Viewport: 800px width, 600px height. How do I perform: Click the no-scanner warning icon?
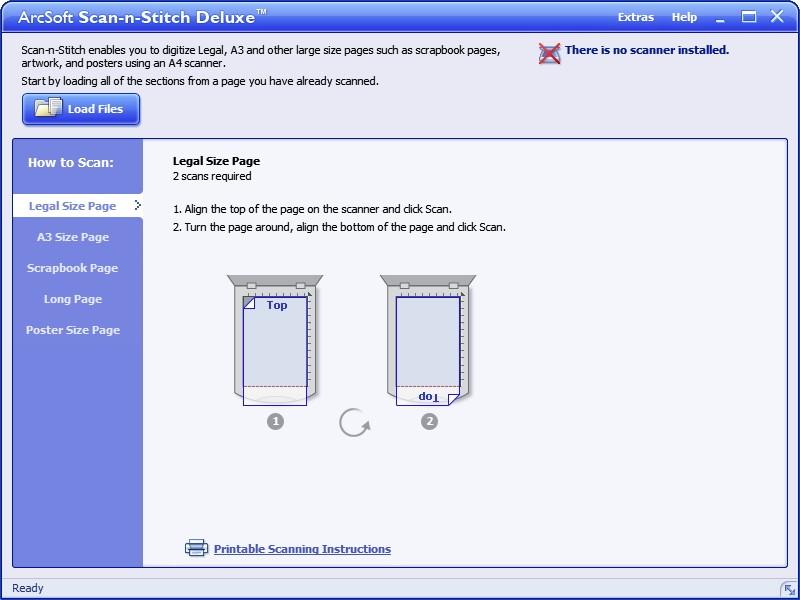(549, 54)
